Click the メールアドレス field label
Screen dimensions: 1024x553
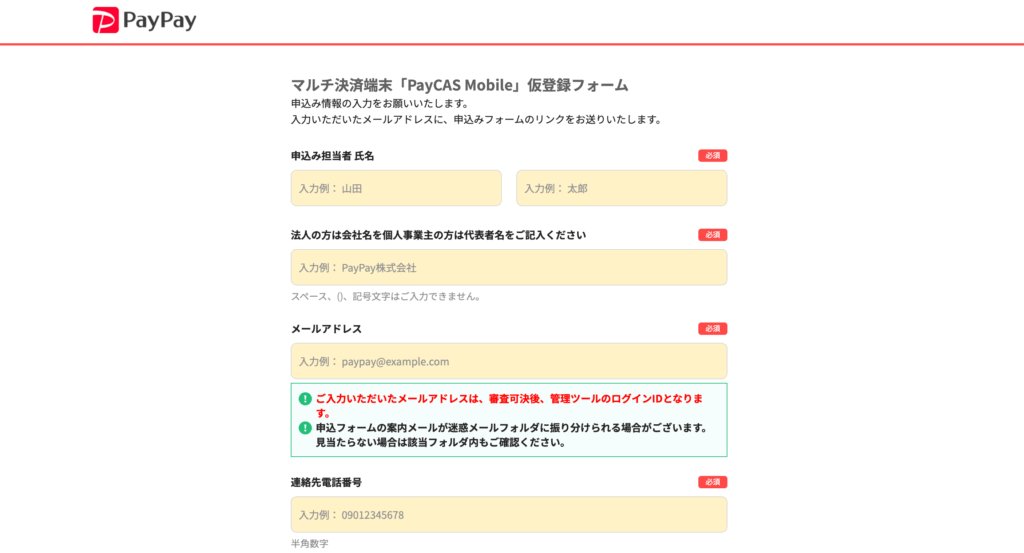326,329
